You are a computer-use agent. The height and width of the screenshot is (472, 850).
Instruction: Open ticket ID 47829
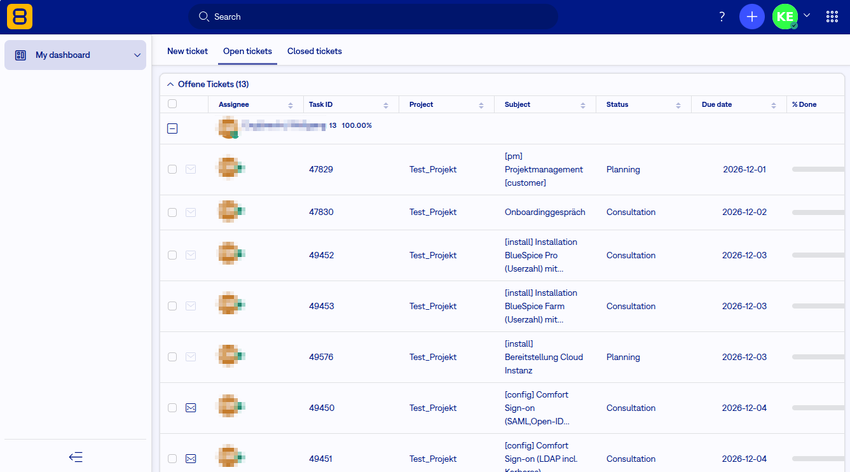321,169
